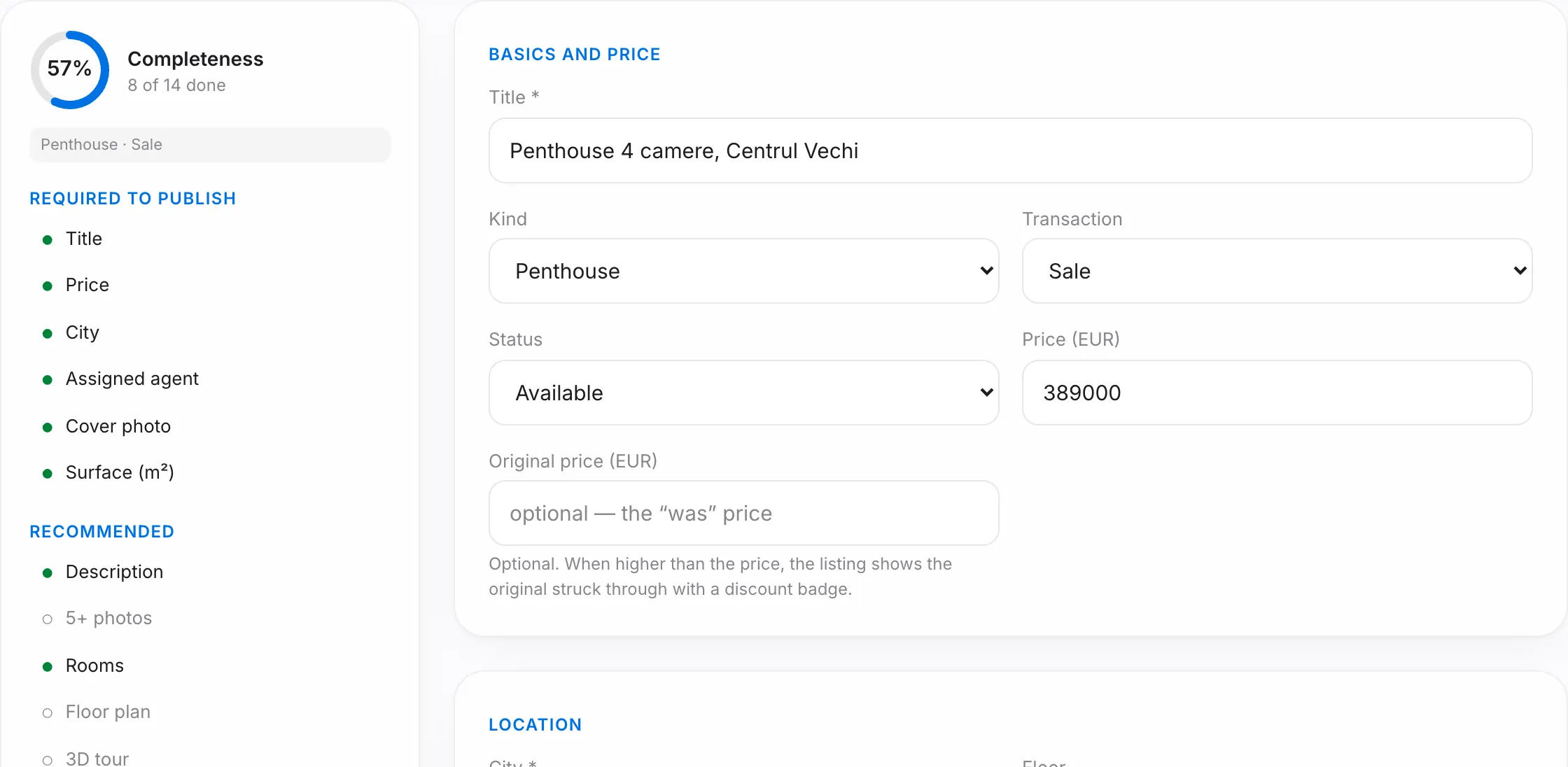Click the 57% completeness progress ring
Viewport: 1568px width, 767px height.
(x=70, y=70)
